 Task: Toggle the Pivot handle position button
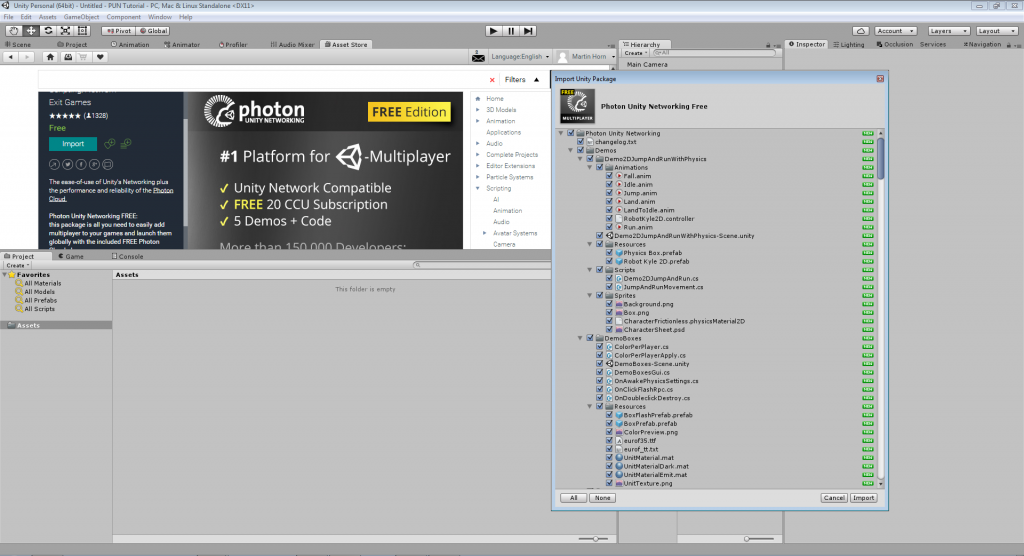pos(119,31)
